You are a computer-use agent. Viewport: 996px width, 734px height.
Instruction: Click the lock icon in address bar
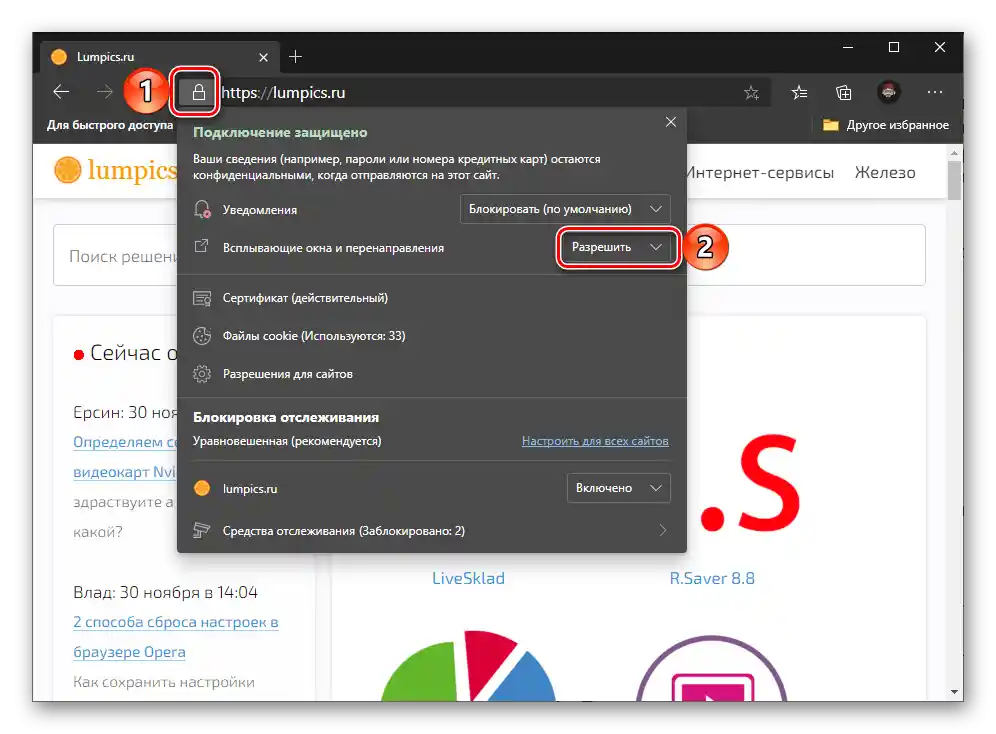tap(198, 93)
